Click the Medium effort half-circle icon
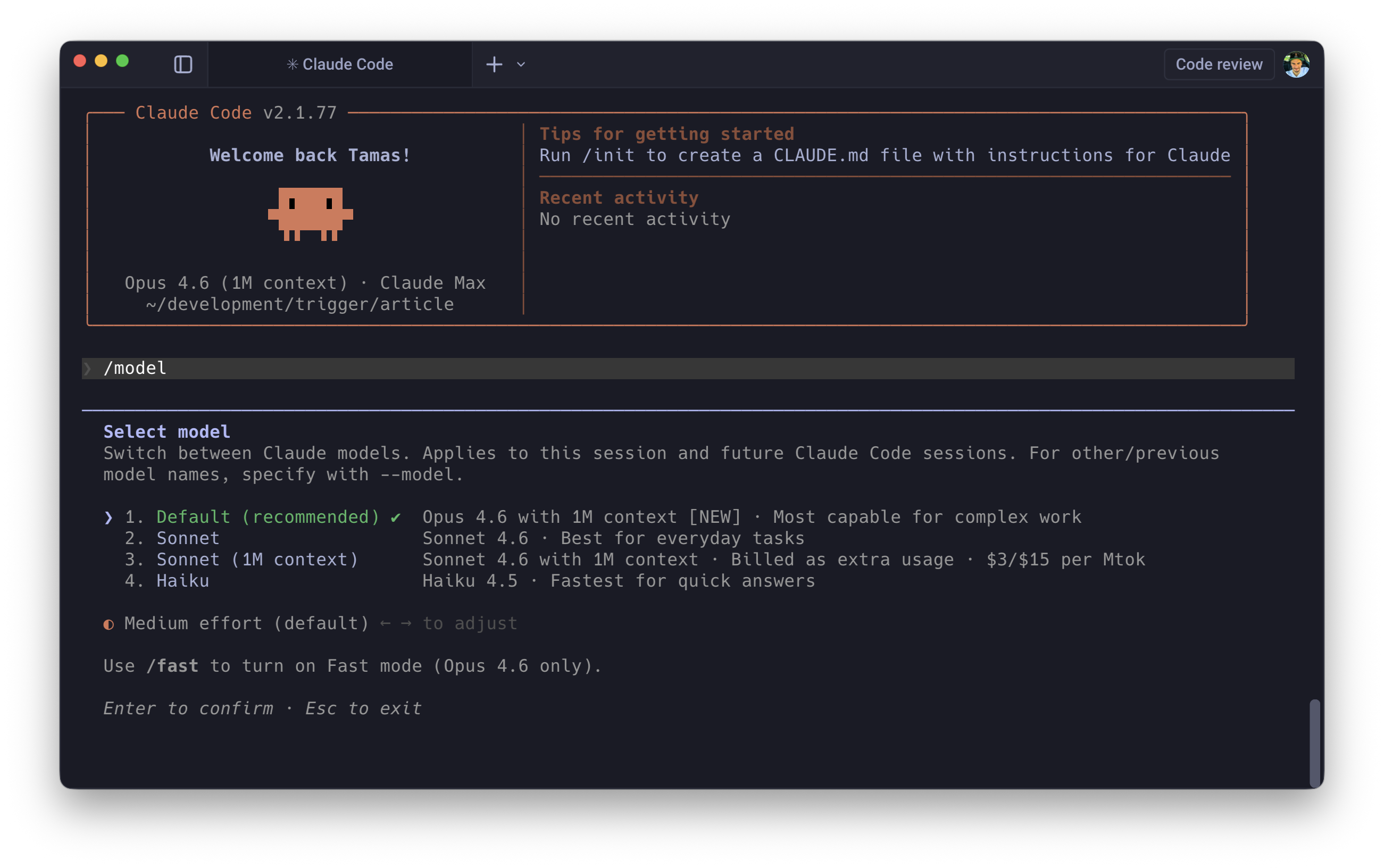This screenshot has height=868, width=1384. [x=109, y=624]
